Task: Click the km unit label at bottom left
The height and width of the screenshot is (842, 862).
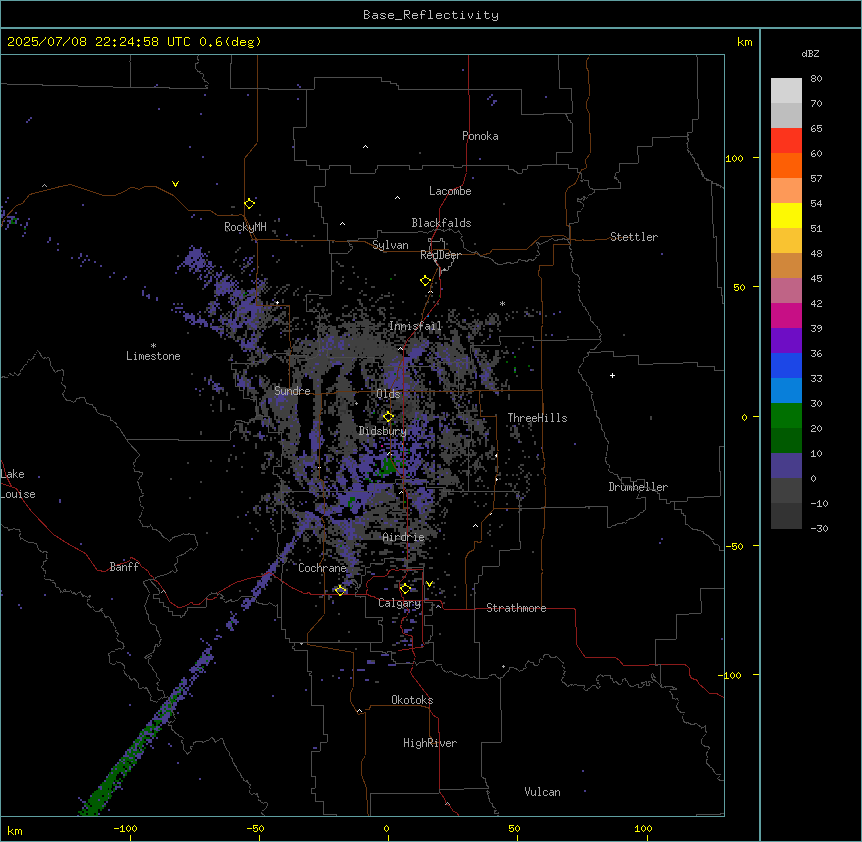Action: pos(15,830)
